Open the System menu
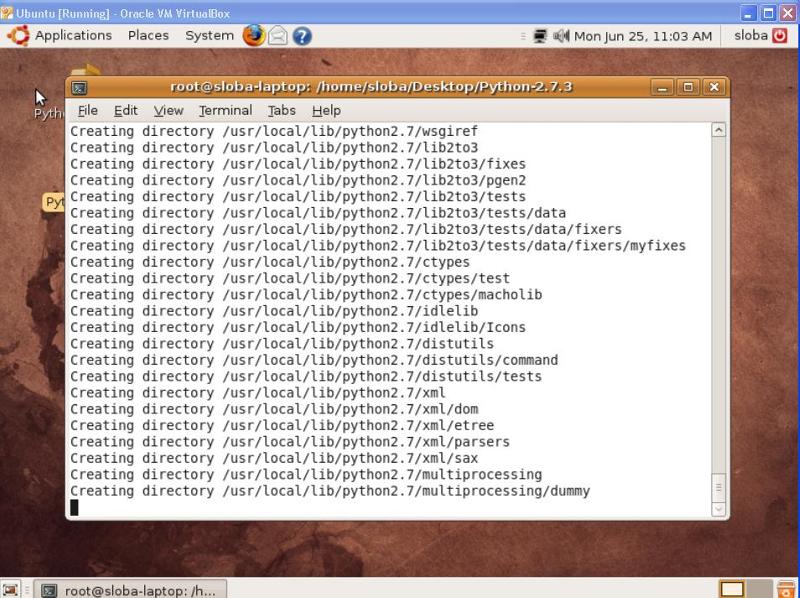The height and width of the screenshot is (598, 800). [x=209, y=36]
